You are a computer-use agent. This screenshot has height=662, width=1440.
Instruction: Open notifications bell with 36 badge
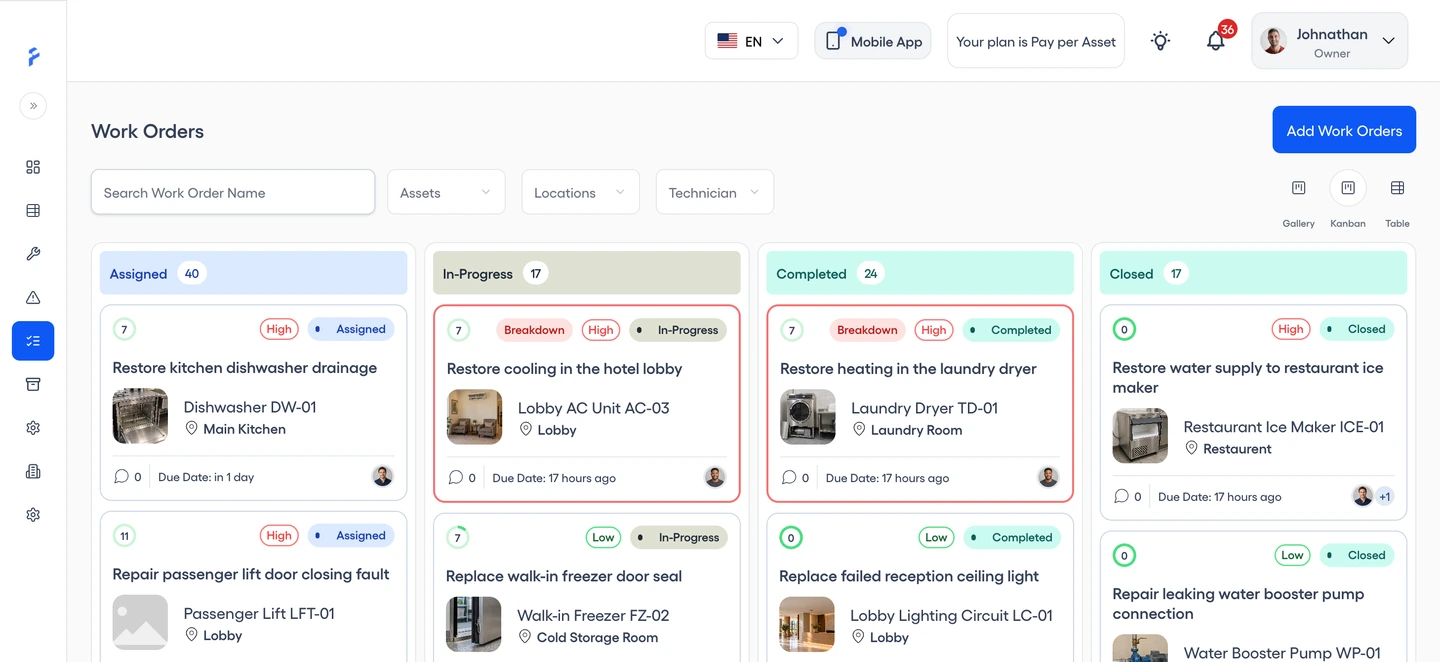click(x=1216, y=41)
